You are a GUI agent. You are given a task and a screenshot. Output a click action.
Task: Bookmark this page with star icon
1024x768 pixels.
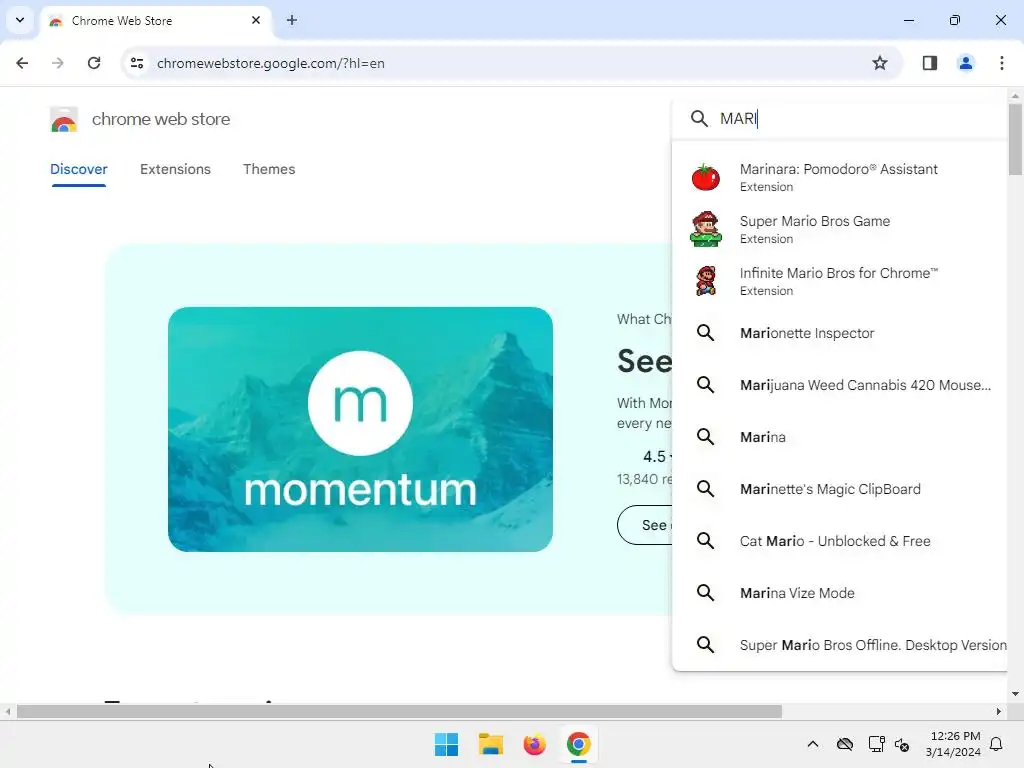(x=880, y=63)
